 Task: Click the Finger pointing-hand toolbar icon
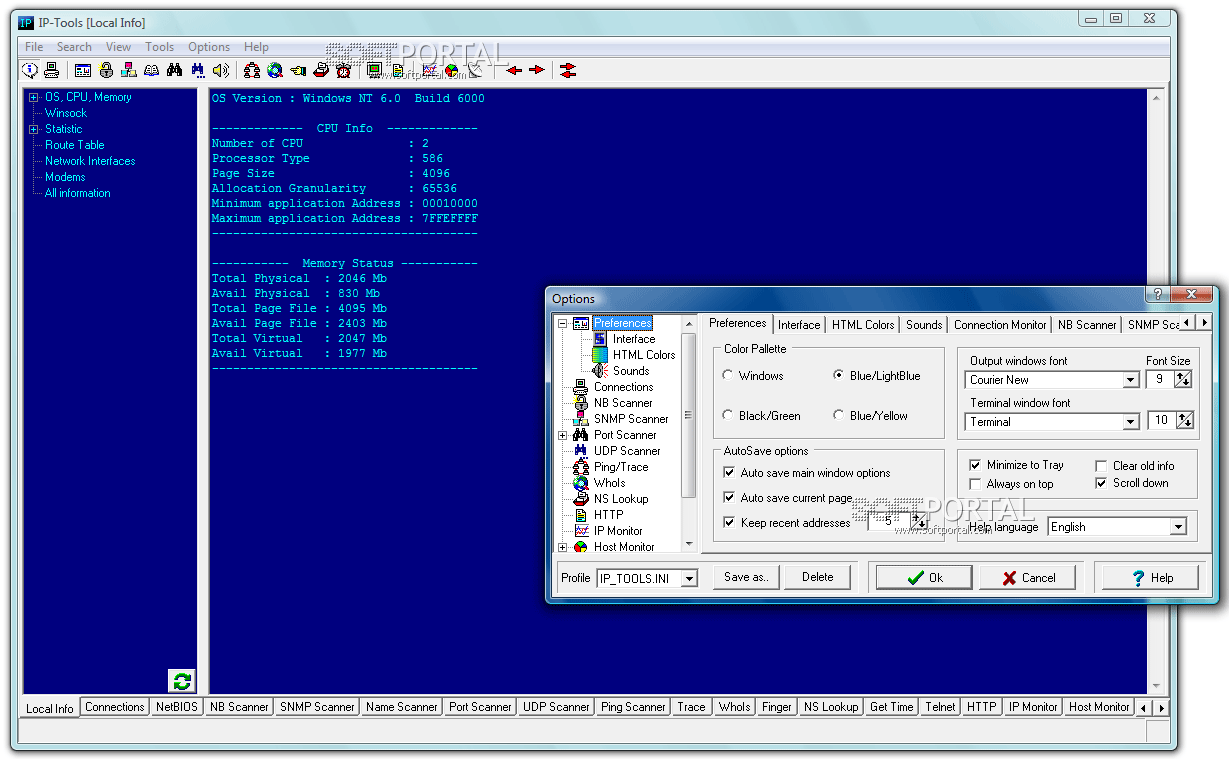coord(298,70)
